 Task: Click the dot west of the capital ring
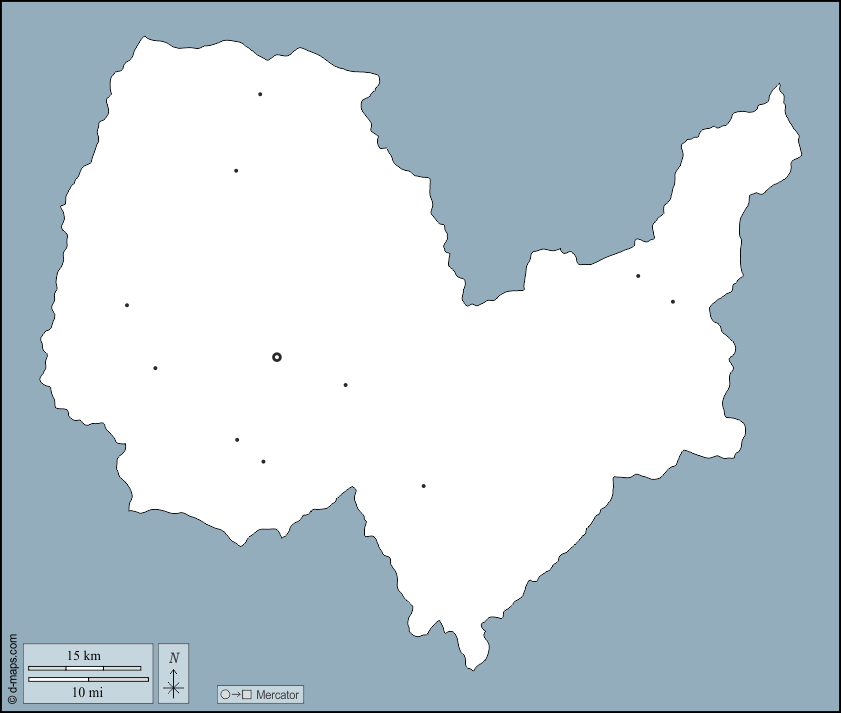[x=155, y=368]
